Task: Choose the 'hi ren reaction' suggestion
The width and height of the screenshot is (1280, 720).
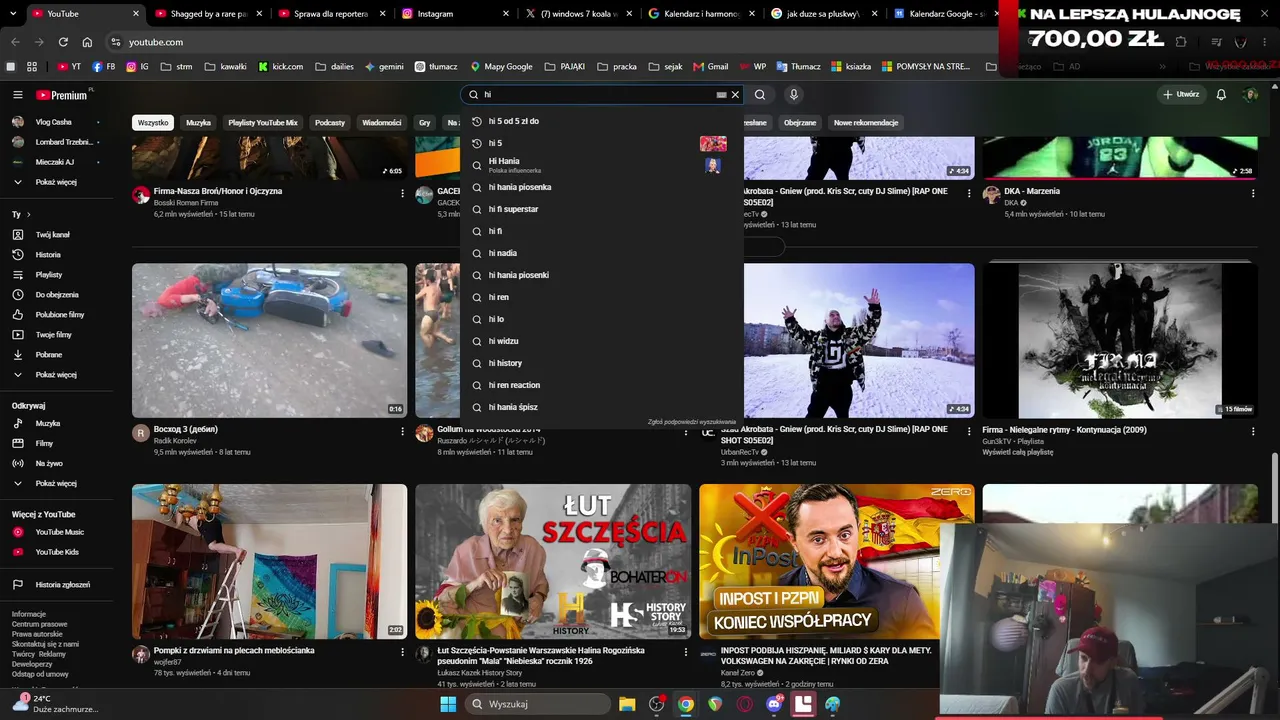Action: pyautogui.click(x=600, y=385)
